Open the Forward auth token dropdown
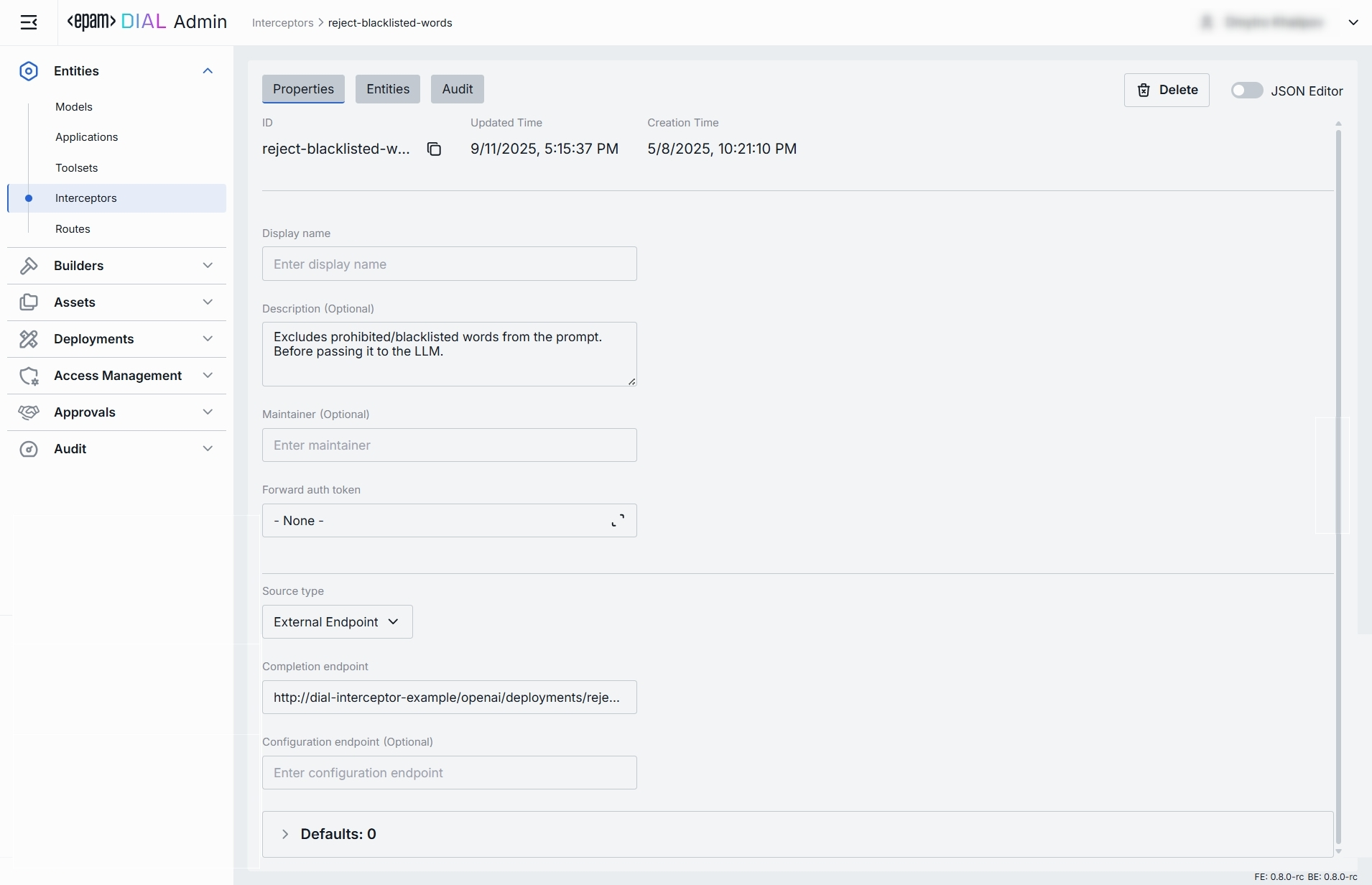The width and height of the screenshot is (1372, 885). tap(449, 521)
